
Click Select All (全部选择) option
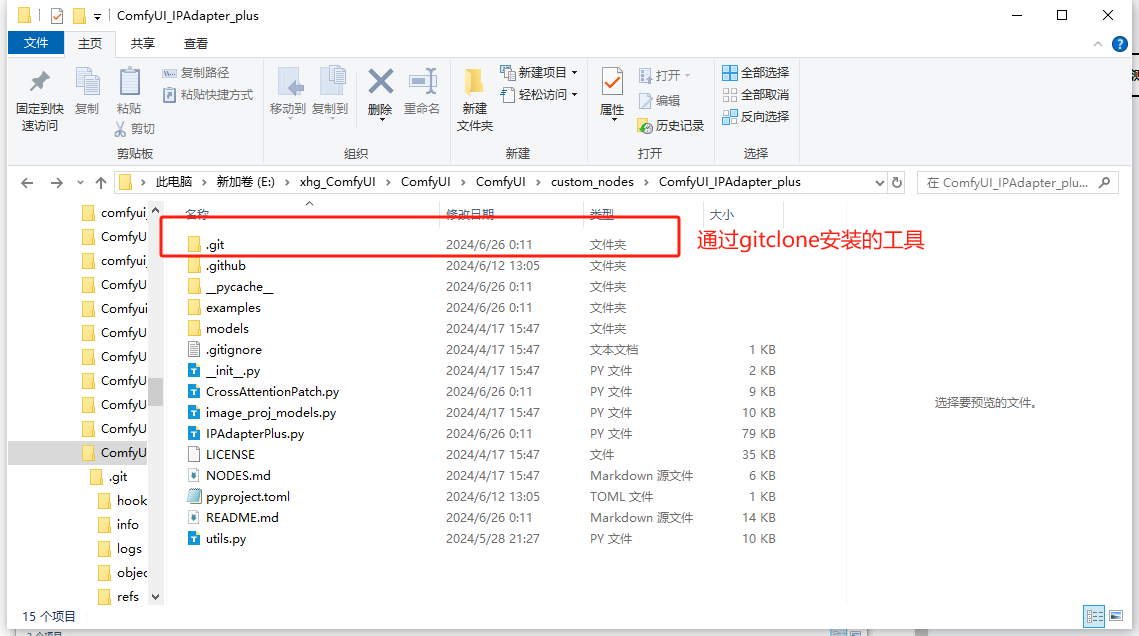point(756,72)
